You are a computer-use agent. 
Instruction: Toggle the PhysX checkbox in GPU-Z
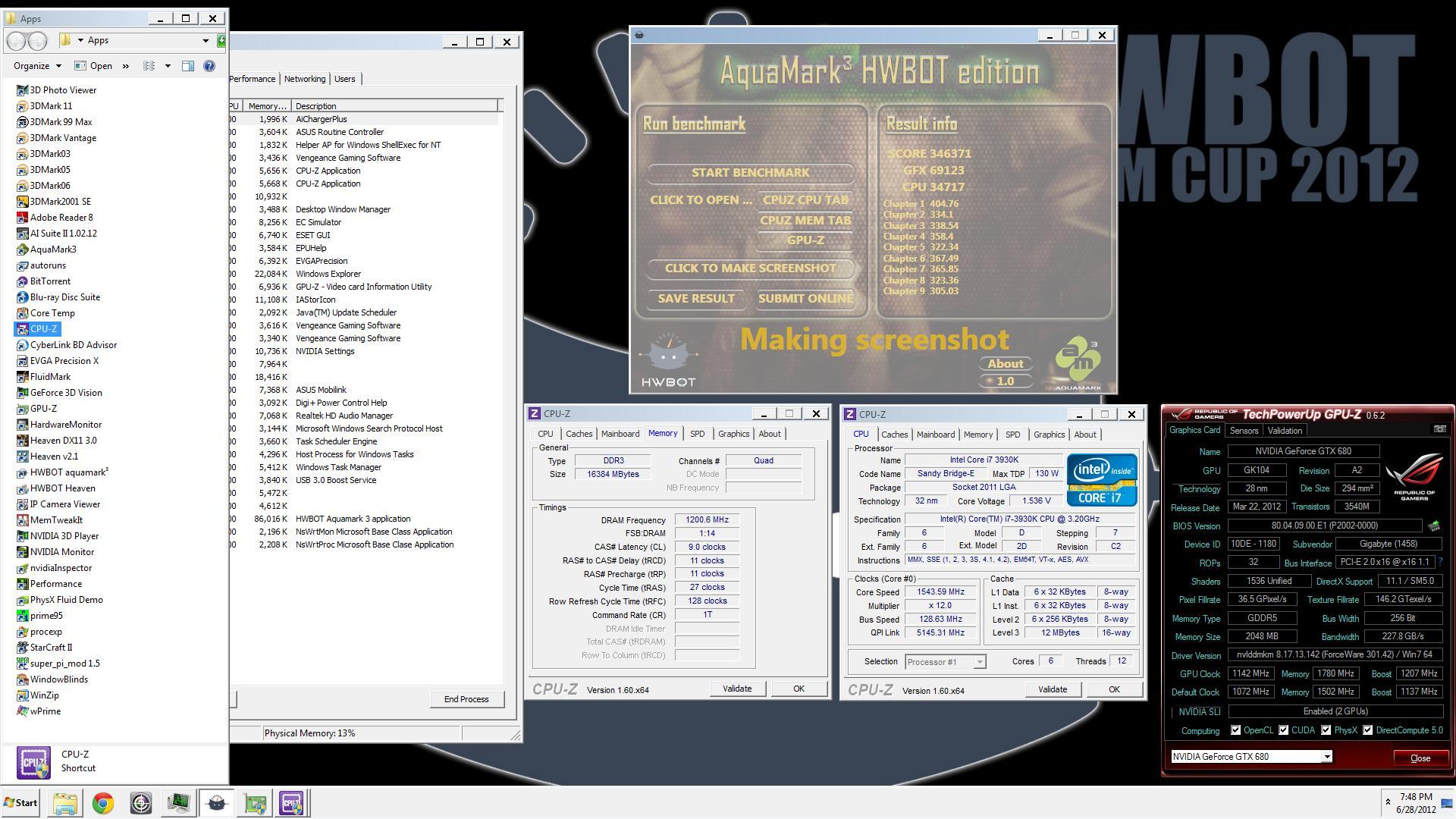point(1326,731)
